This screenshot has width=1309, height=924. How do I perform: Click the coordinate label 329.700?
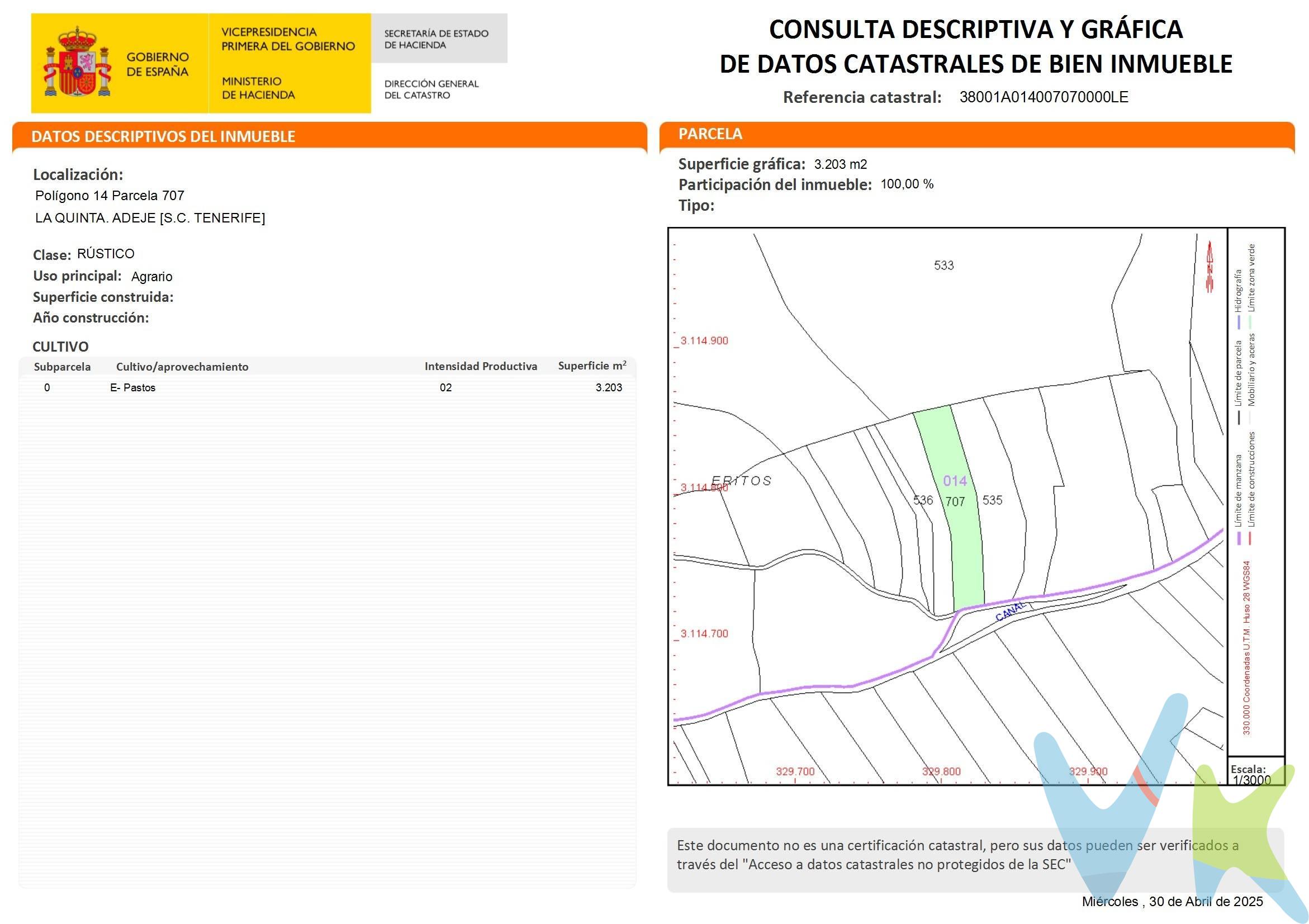795,771
